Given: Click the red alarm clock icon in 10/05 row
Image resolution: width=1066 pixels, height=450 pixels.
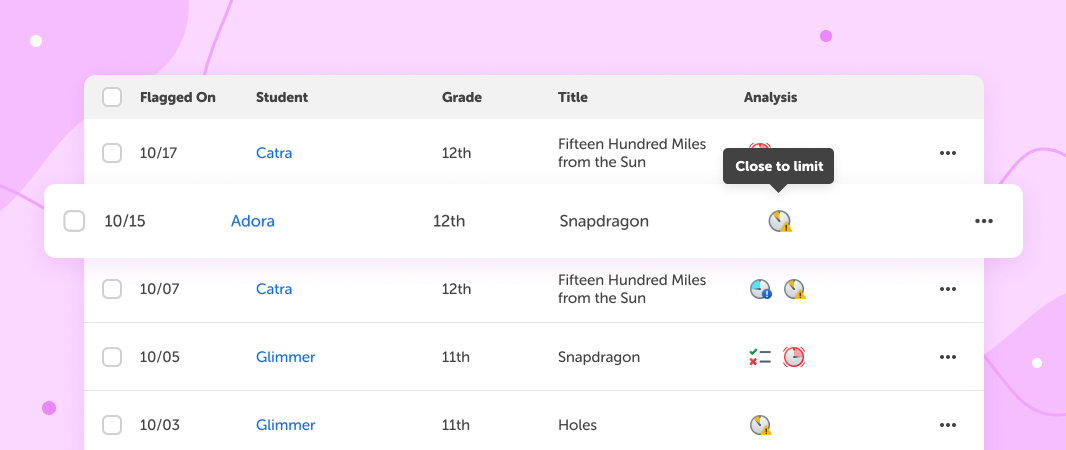Looking at the screenshot, I should 793,357.
